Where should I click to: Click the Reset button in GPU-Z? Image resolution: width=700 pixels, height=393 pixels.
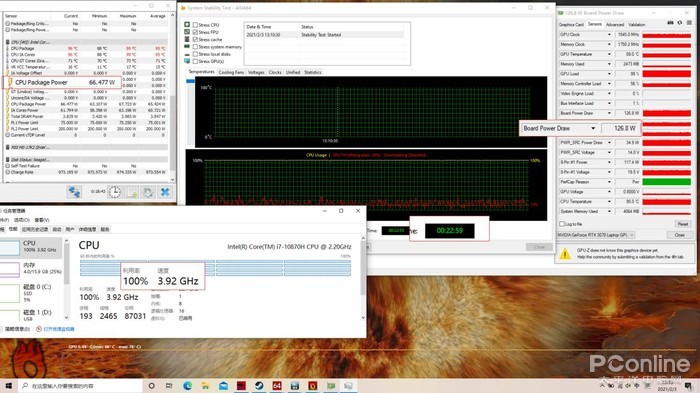[683, 224]
